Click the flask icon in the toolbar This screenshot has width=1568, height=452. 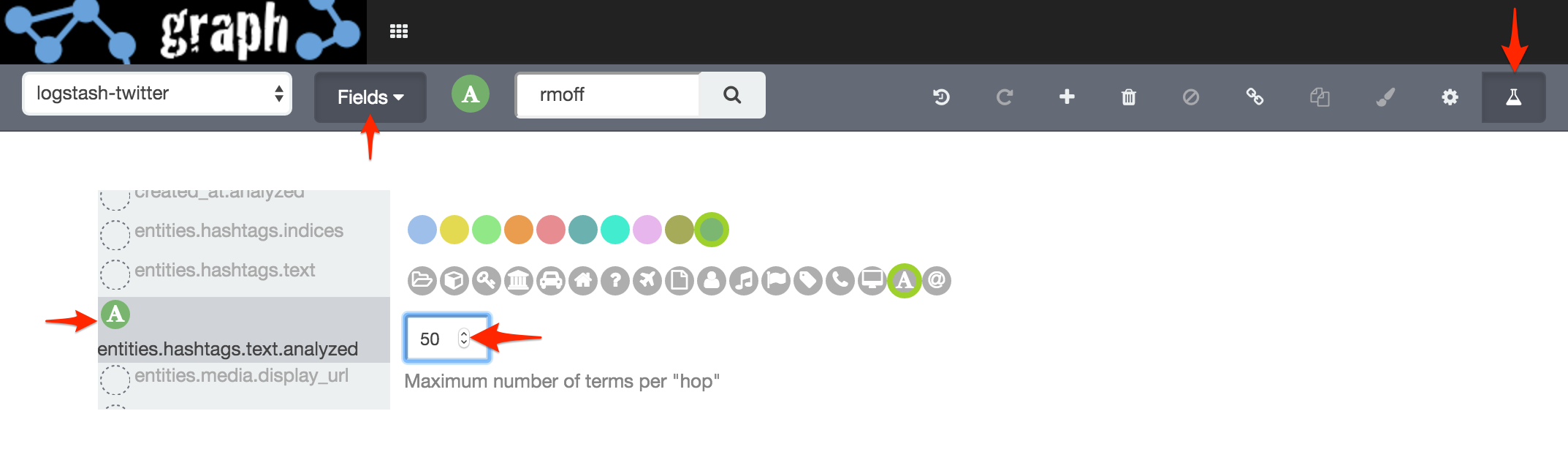tap(1513, 97)
